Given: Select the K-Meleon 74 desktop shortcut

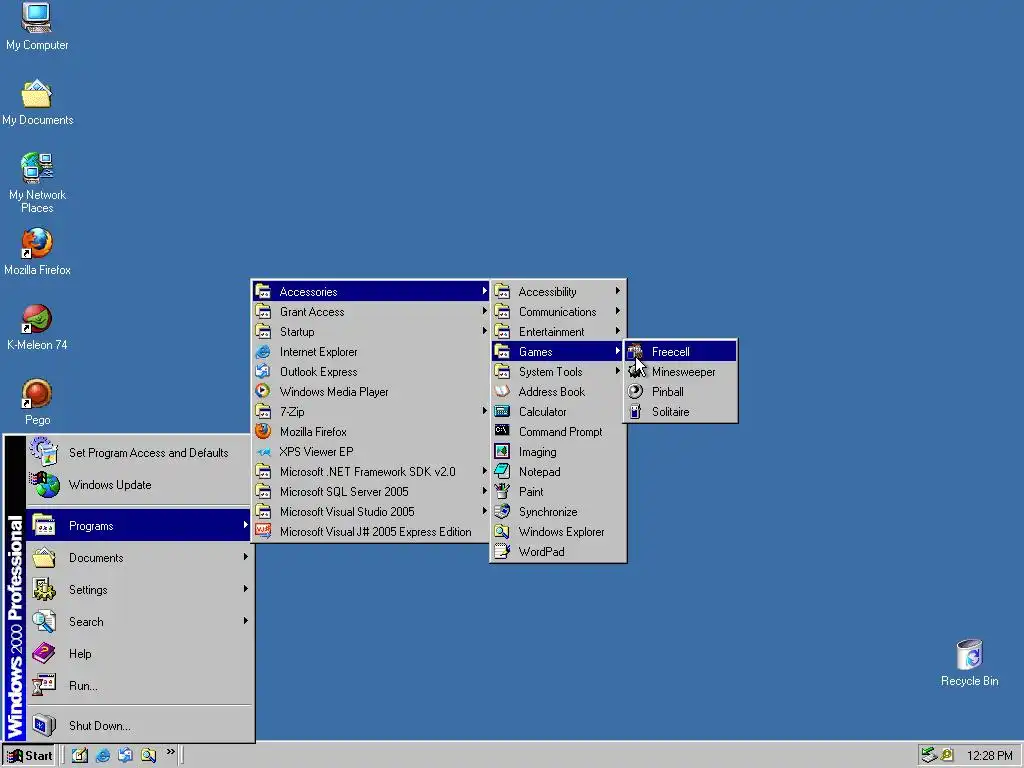Looking at the screenshot, I should [37, 327].
